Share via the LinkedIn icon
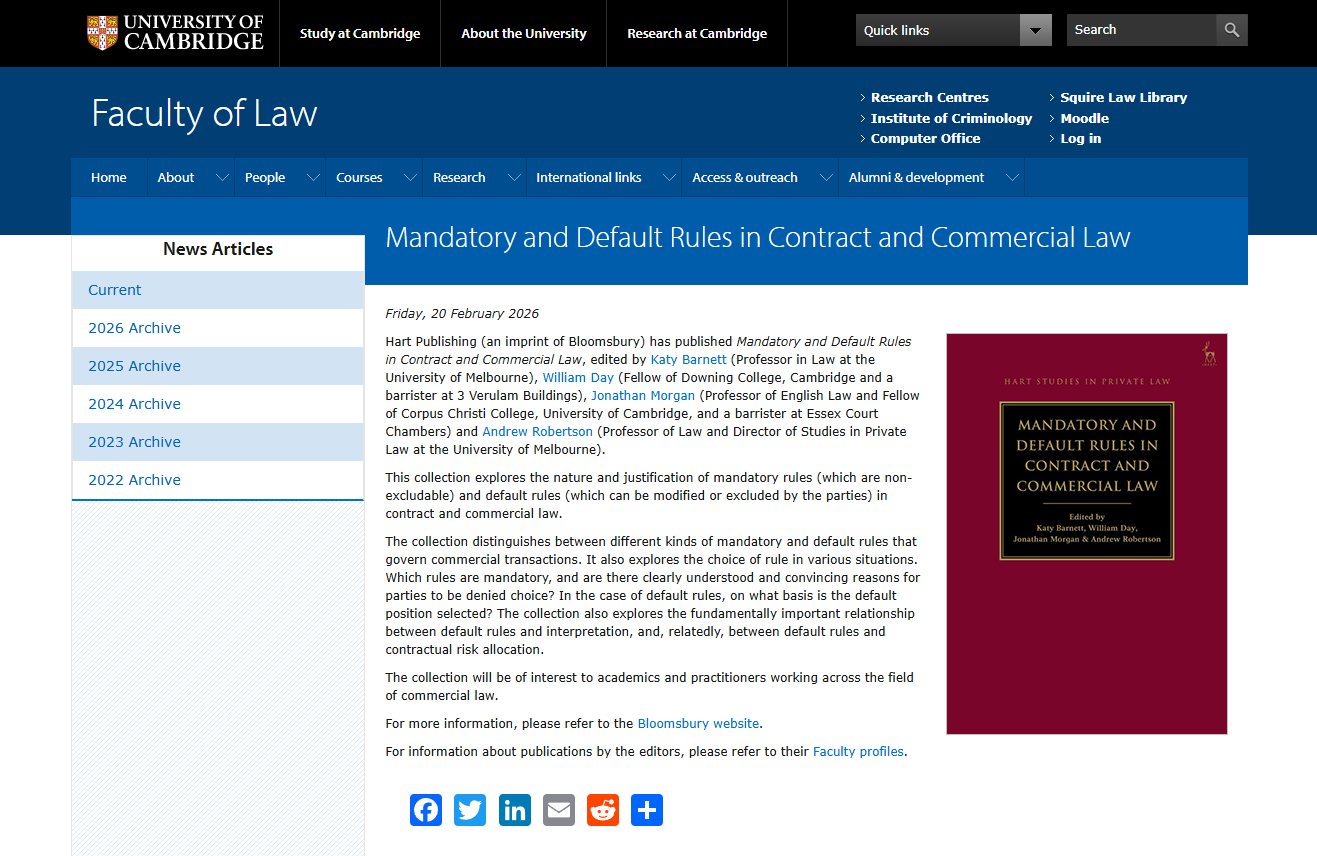The image size is (1317, 856). click(x=514, y=810)
